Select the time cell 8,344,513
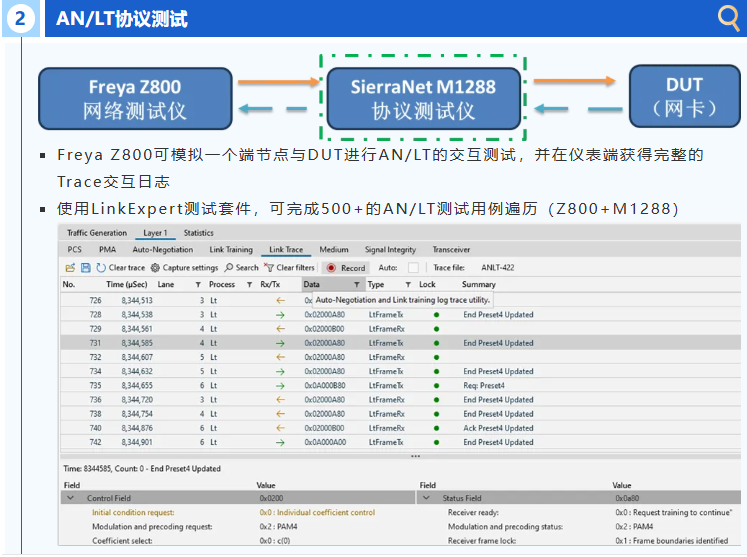 (x=137, y=301)
